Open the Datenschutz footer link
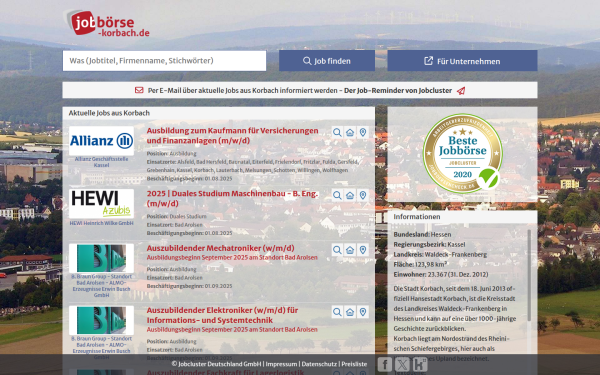The width and height of the screenshot is (600, 375). click(319, 364)
